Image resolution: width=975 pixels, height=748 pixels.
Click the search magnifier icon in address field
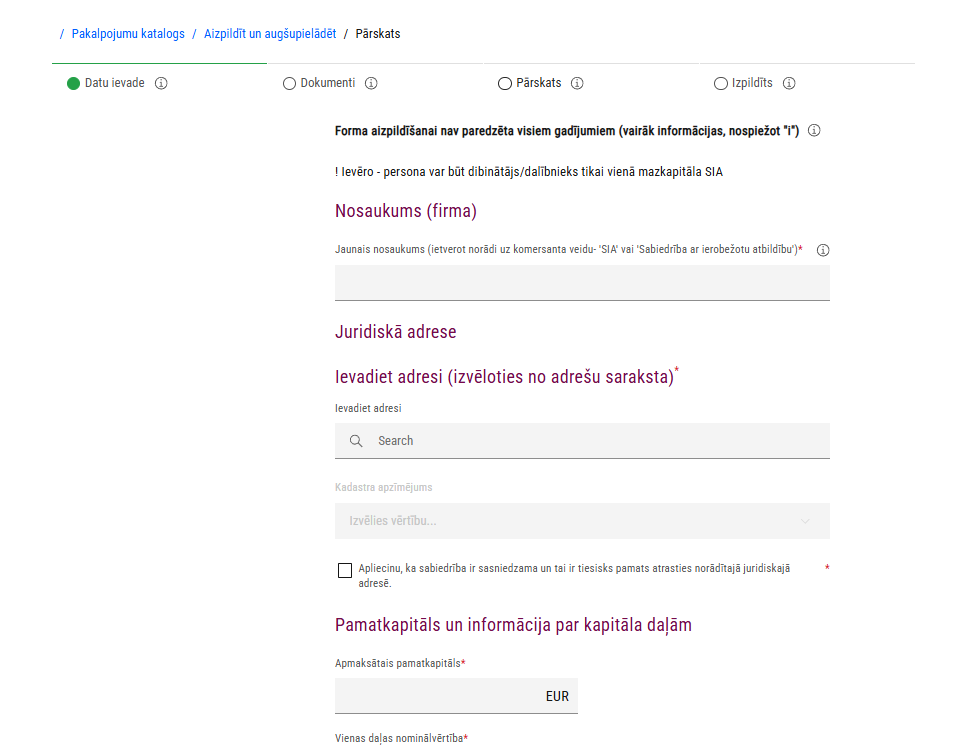coord(356,441)
